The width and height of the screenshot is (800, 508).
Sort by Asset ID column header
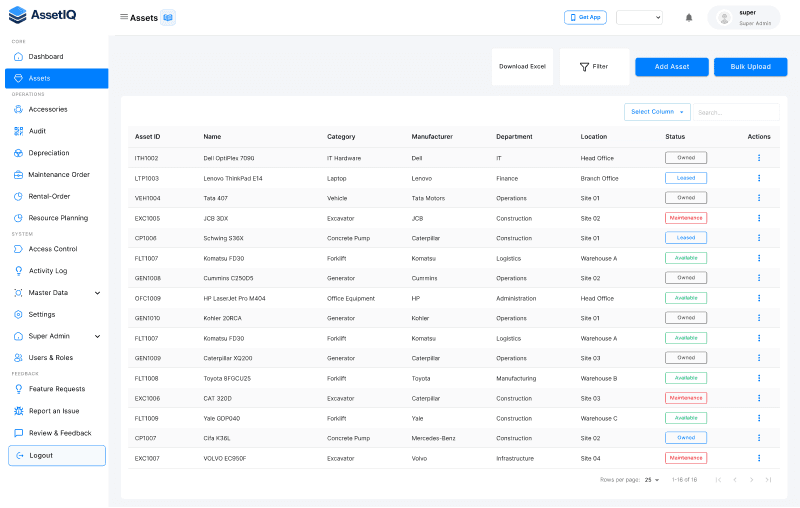click(147, 137)
